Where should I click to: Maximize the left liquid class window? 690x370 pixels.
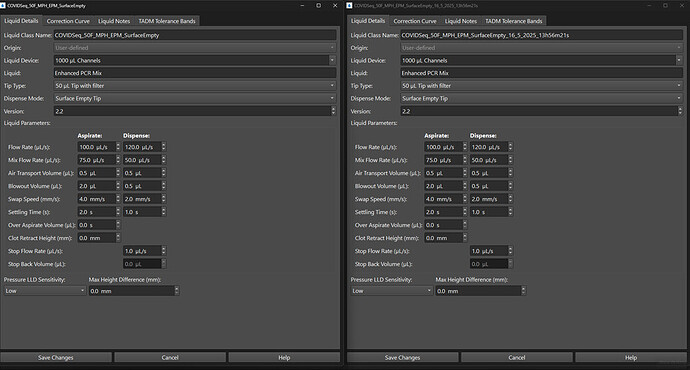pos(319,5)
